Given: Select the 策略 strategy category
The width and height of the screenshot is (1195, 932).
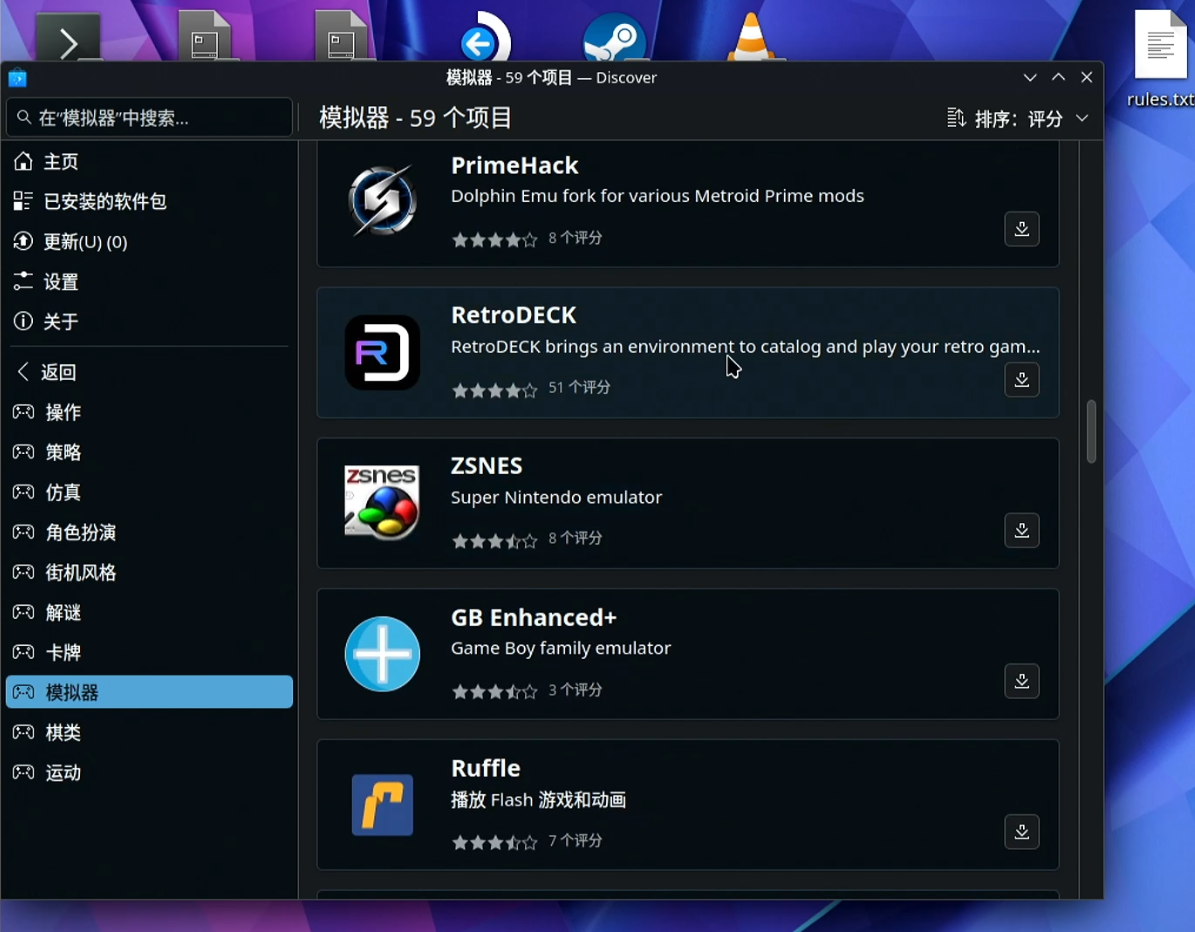Looking at the screenshot, I should [149, 452].
